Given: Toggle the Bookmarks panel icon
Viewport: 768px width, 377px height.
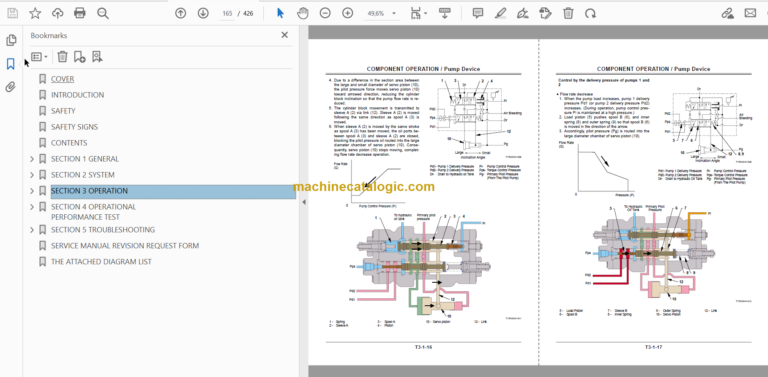Looking at the screenshot, I should pyautogui.click(x=10, y=64).
